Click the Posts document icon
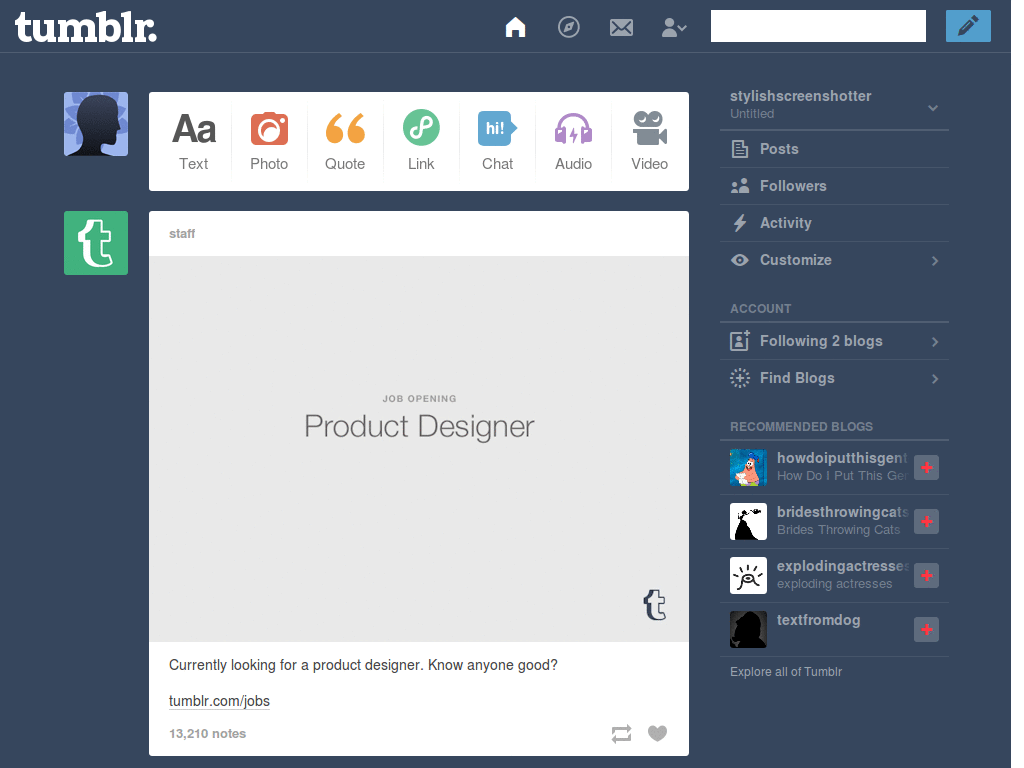 pos(739,149)
